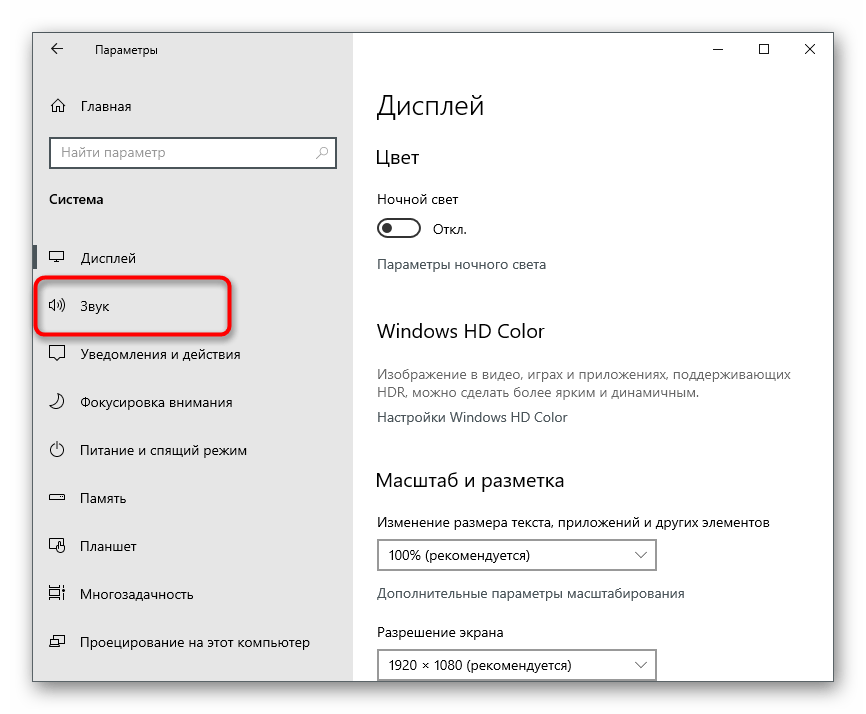Click the speaker icon for Звук

click(58, 306)
